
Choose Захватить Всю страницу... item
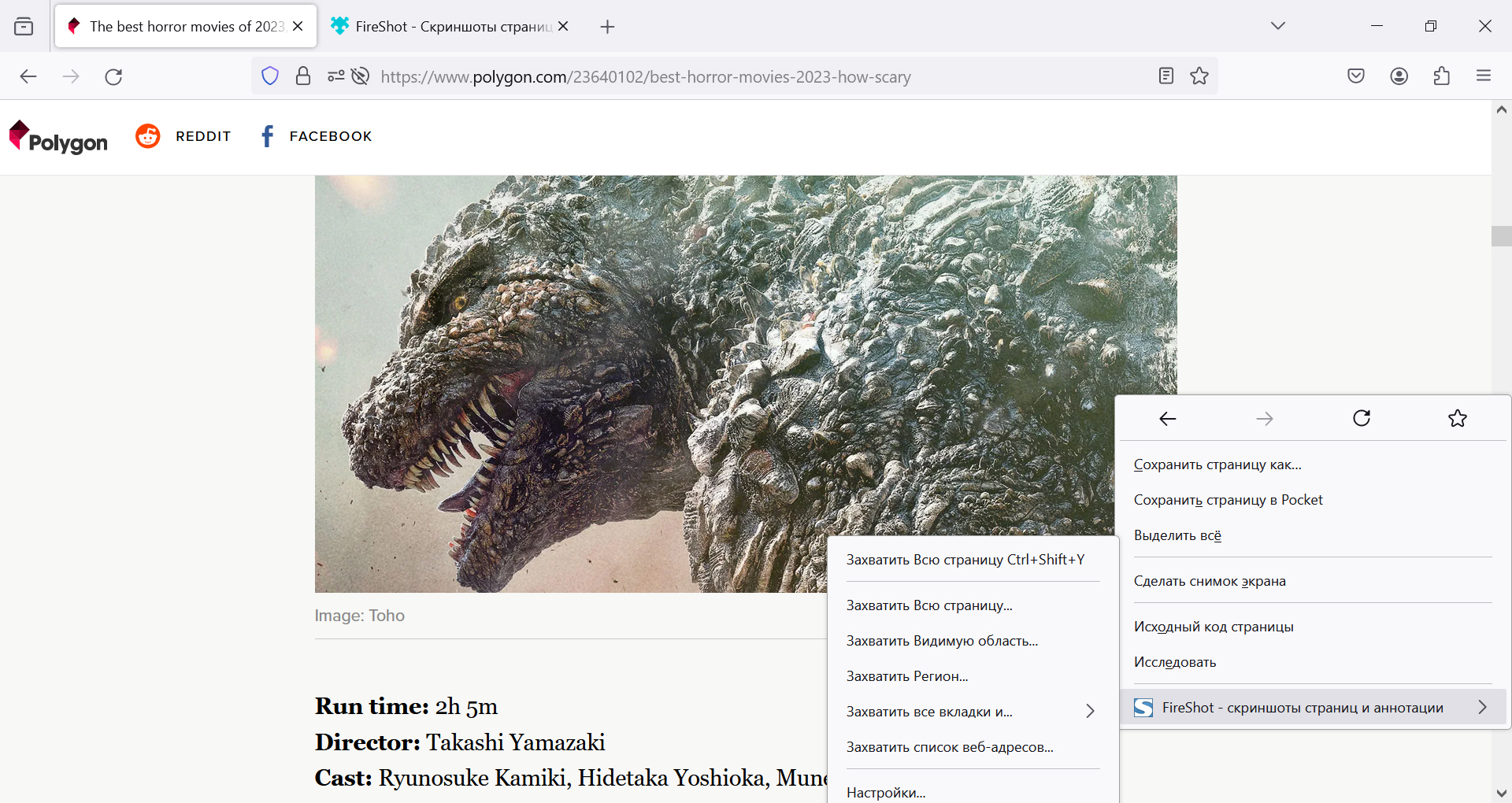click(973, 605)
